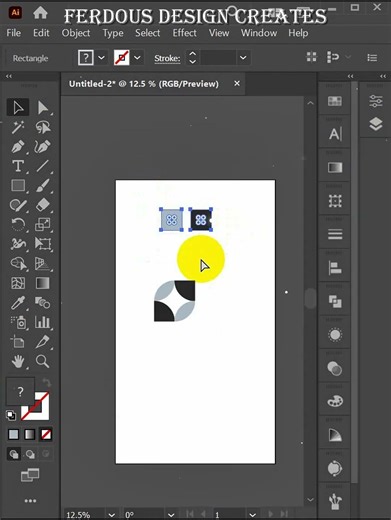This screenshot has height=520, width=391.
Task: Open rotate view 0° dropdown
Action: point(171,515)
